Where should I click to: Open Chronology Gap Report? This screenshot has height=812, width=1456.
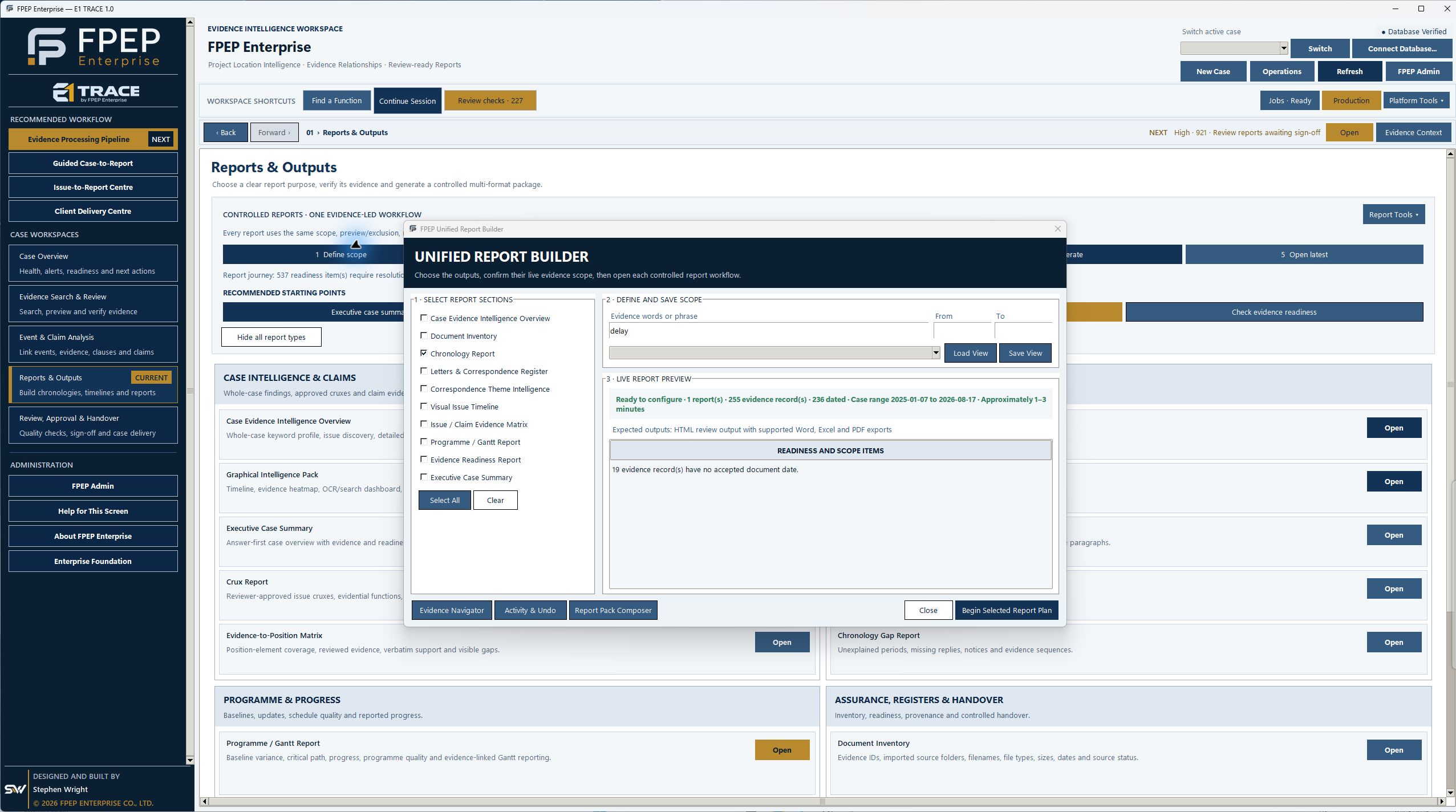pos(1393,643)
